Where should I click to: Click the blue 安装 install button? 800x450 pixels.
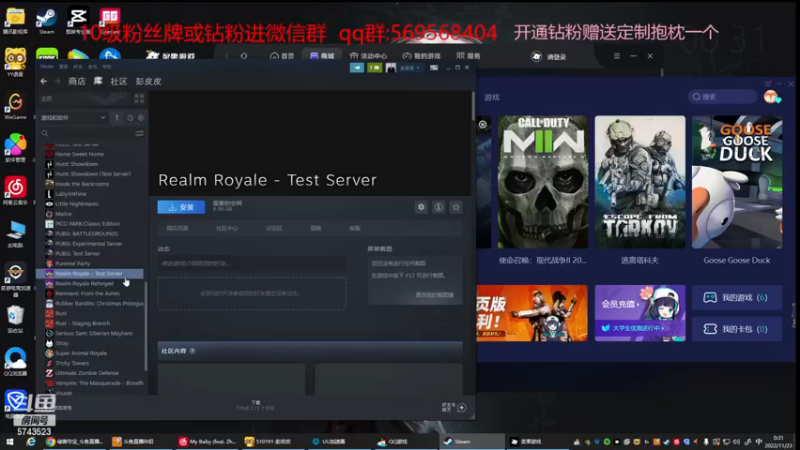point(181,207)
